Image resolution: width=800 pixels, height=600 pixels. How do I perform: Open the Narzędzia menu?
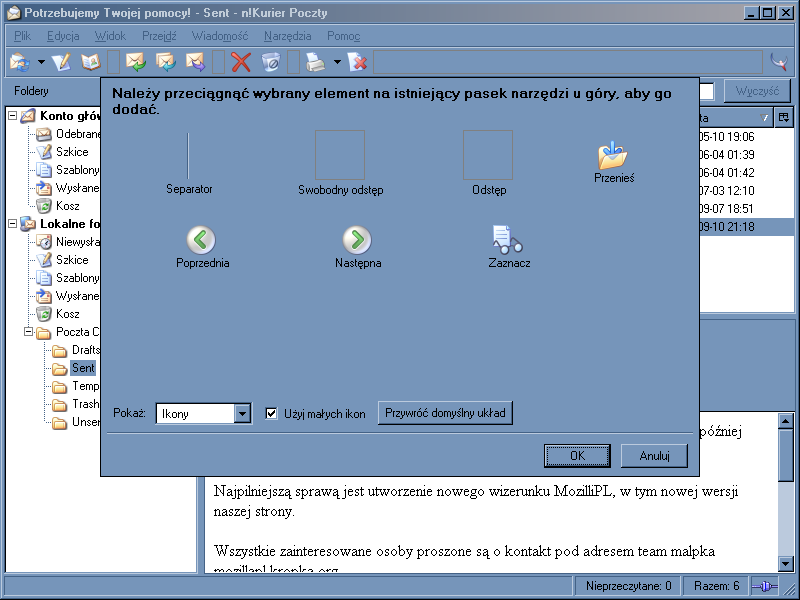tap(287, 36)
